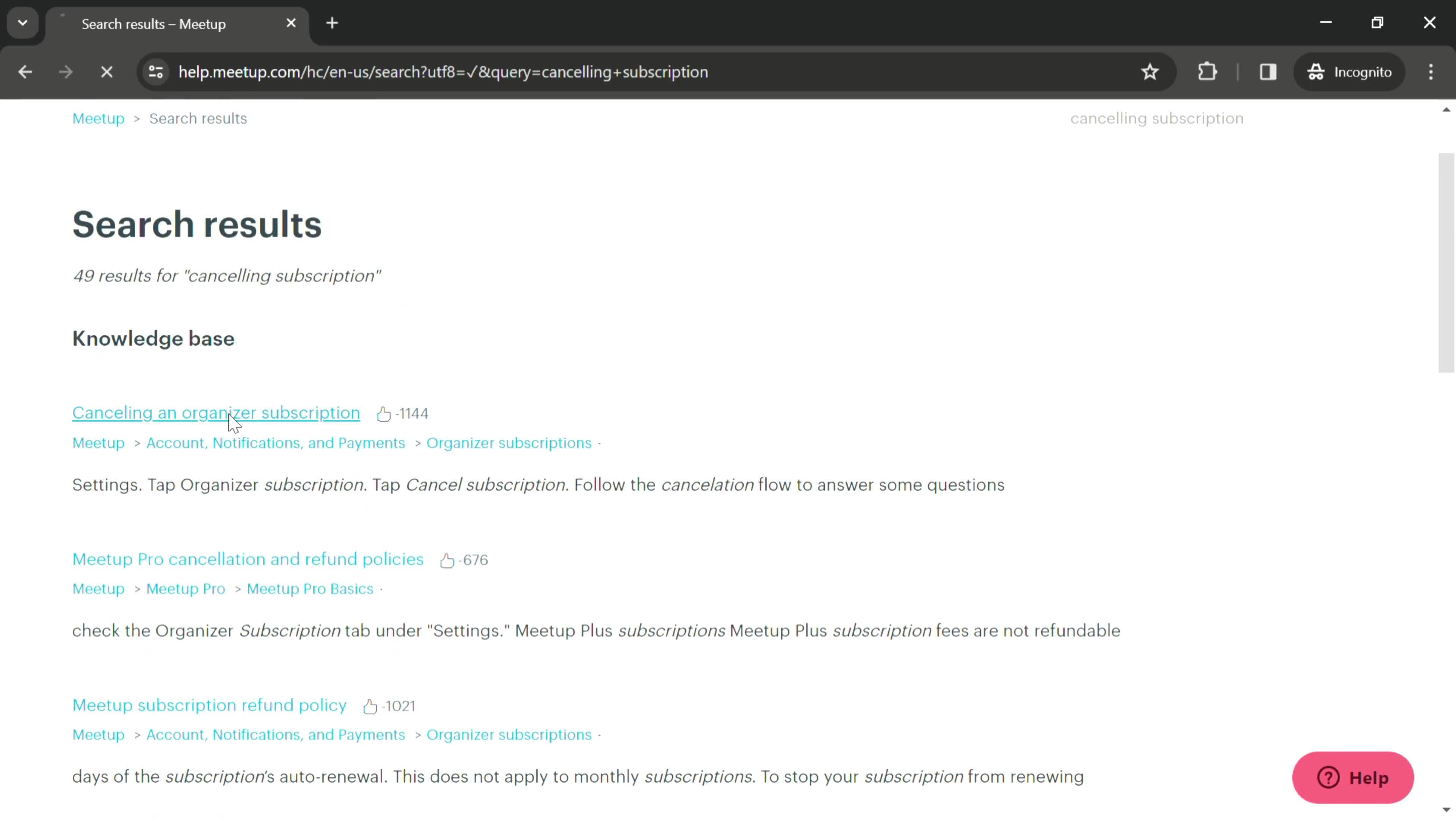Image resolution: width=1456 pixels, height=819 pixels.
Task: Go forward to the next page
Action: [x=66, y=72]
